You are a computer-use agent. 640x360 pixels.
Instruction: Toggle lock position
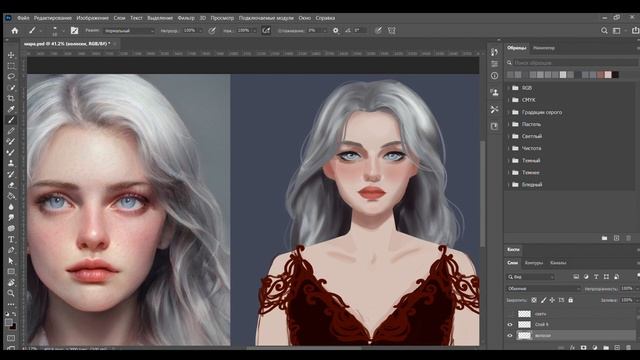[x=552, y=300]
